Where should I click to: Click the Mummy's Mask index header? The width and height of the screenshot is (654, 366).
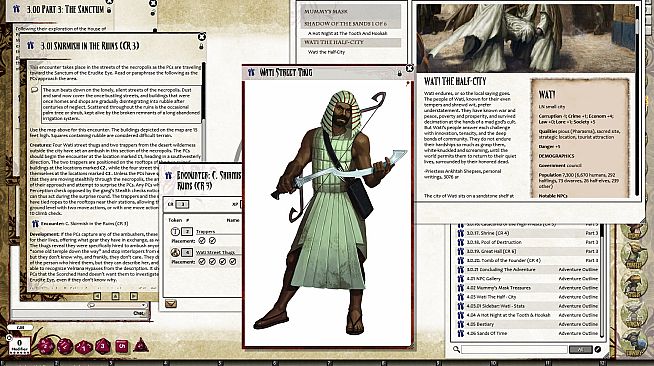point(351,11)
